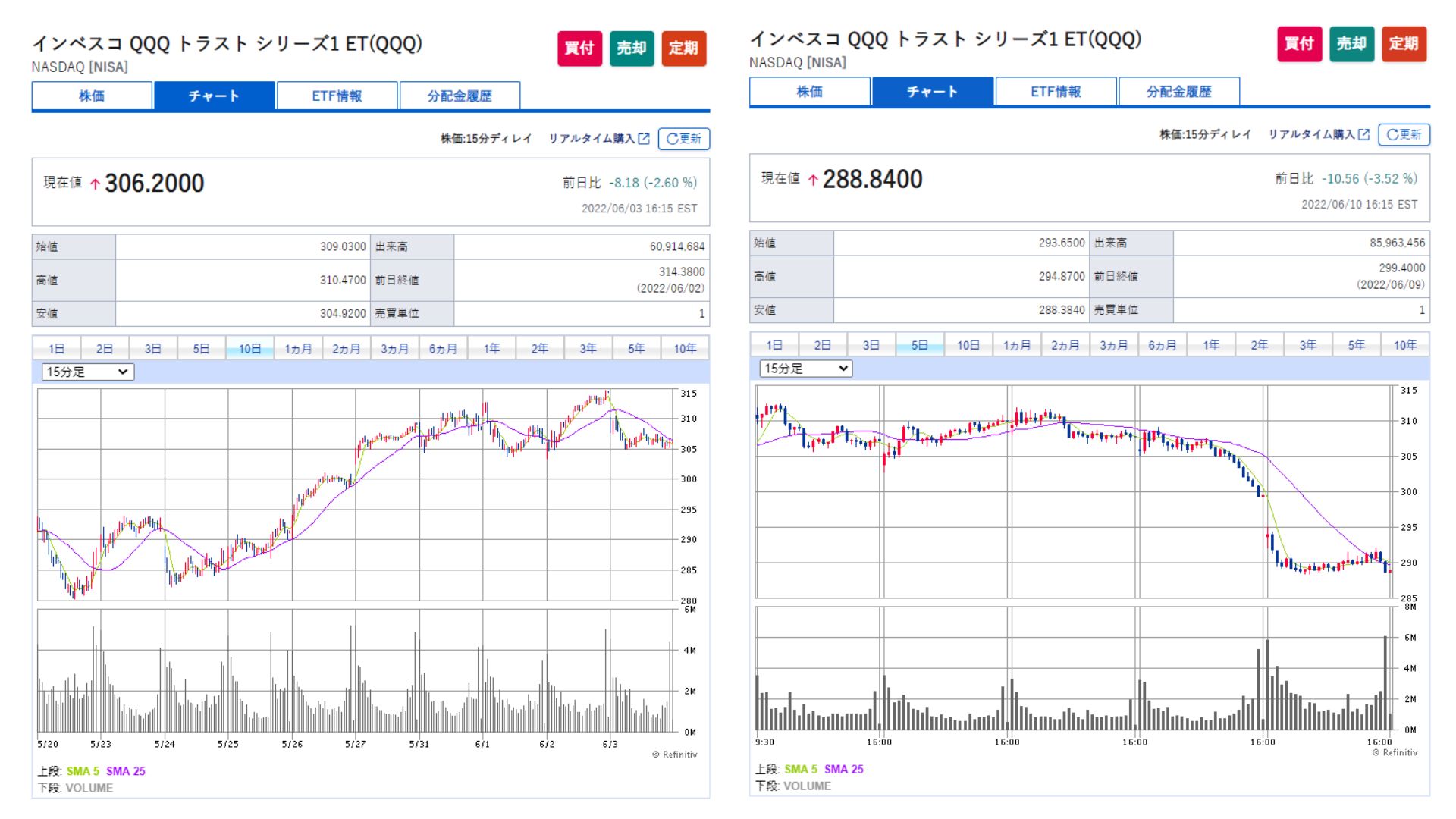Select 1日 range in left chart
The height and width of the screenshot is (819, 1456).
[x=56, y=348]
